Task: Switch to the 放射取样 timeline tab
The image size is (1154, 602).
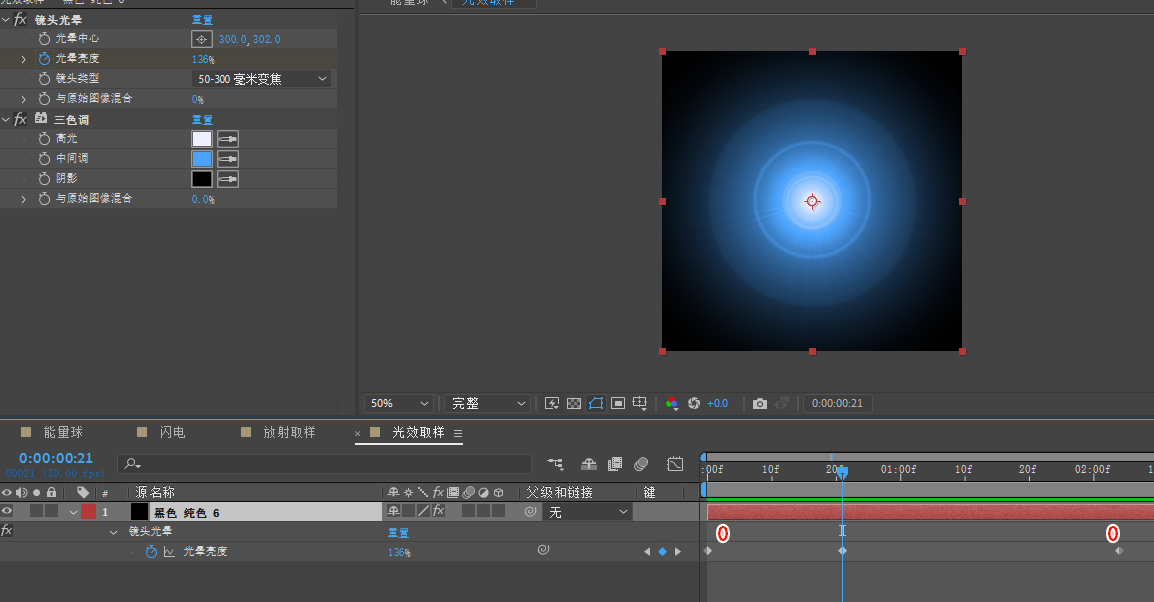Action: coord(289,433)
